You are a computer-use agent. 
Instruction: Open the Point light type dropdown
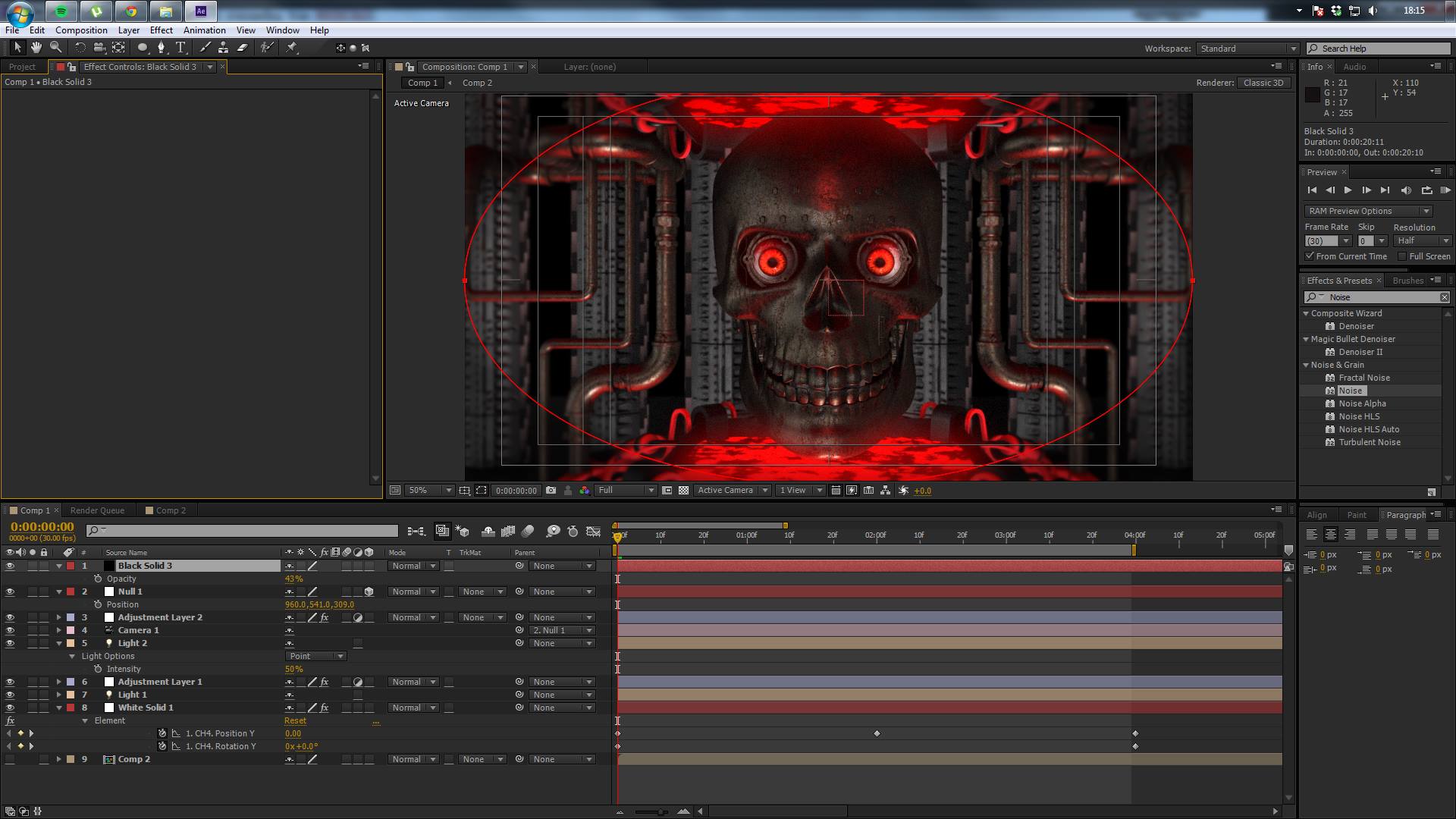(315, 656)
